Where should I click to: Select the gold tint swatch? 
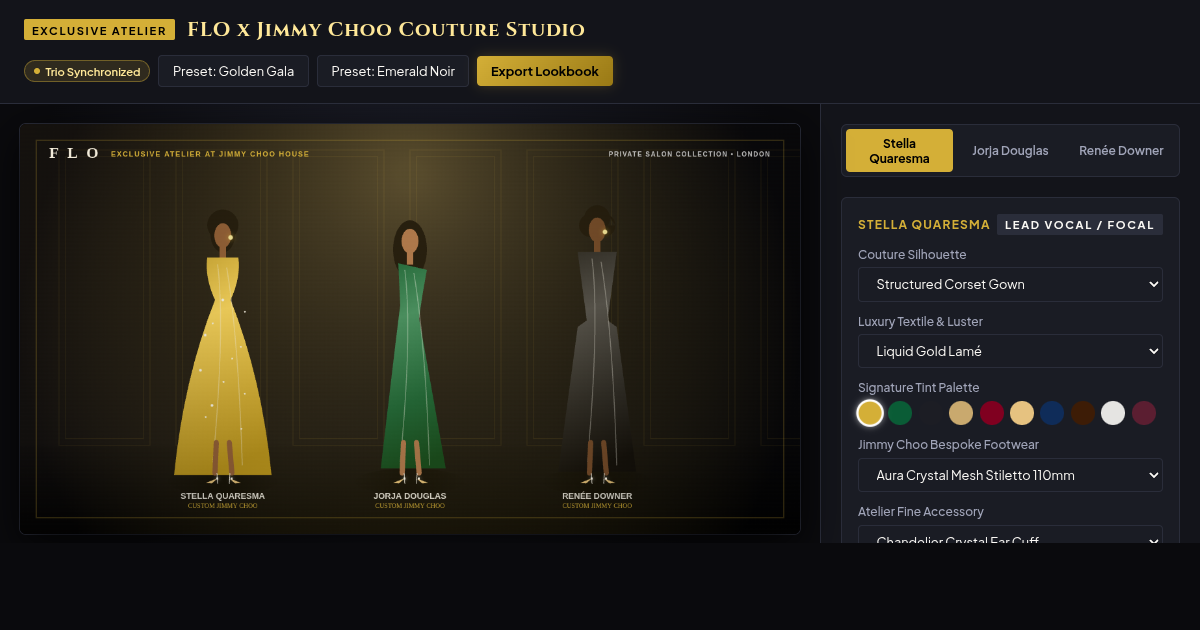[x=870, y=413]
